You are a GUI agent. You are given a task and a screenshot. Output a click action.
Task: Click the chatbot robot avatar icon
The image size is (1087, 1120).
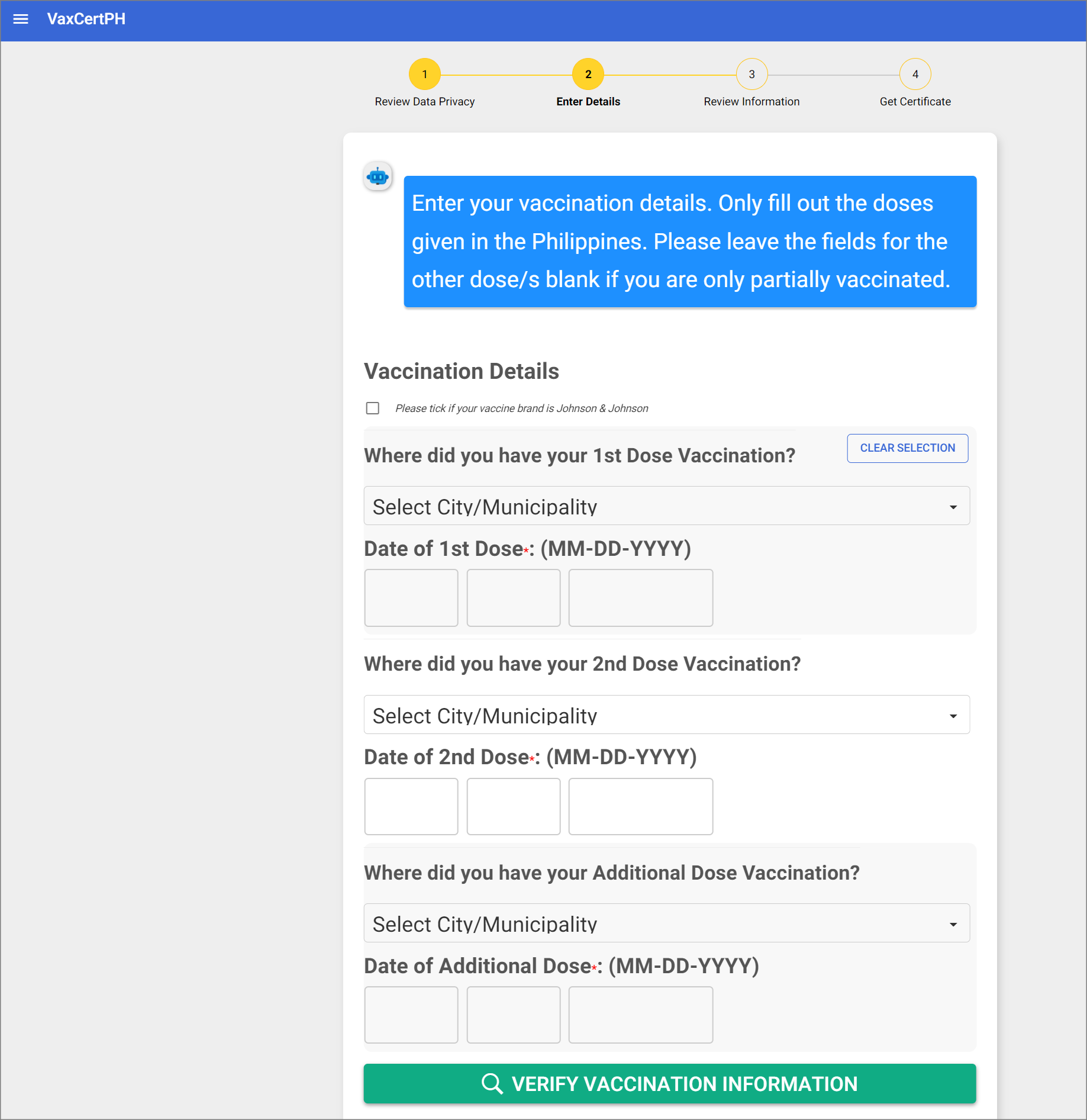378,176
